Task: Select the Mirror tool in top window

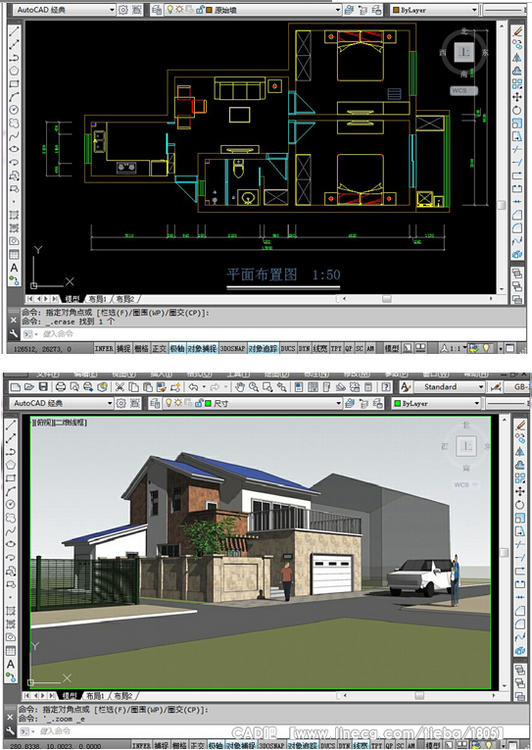Action: 517,57
